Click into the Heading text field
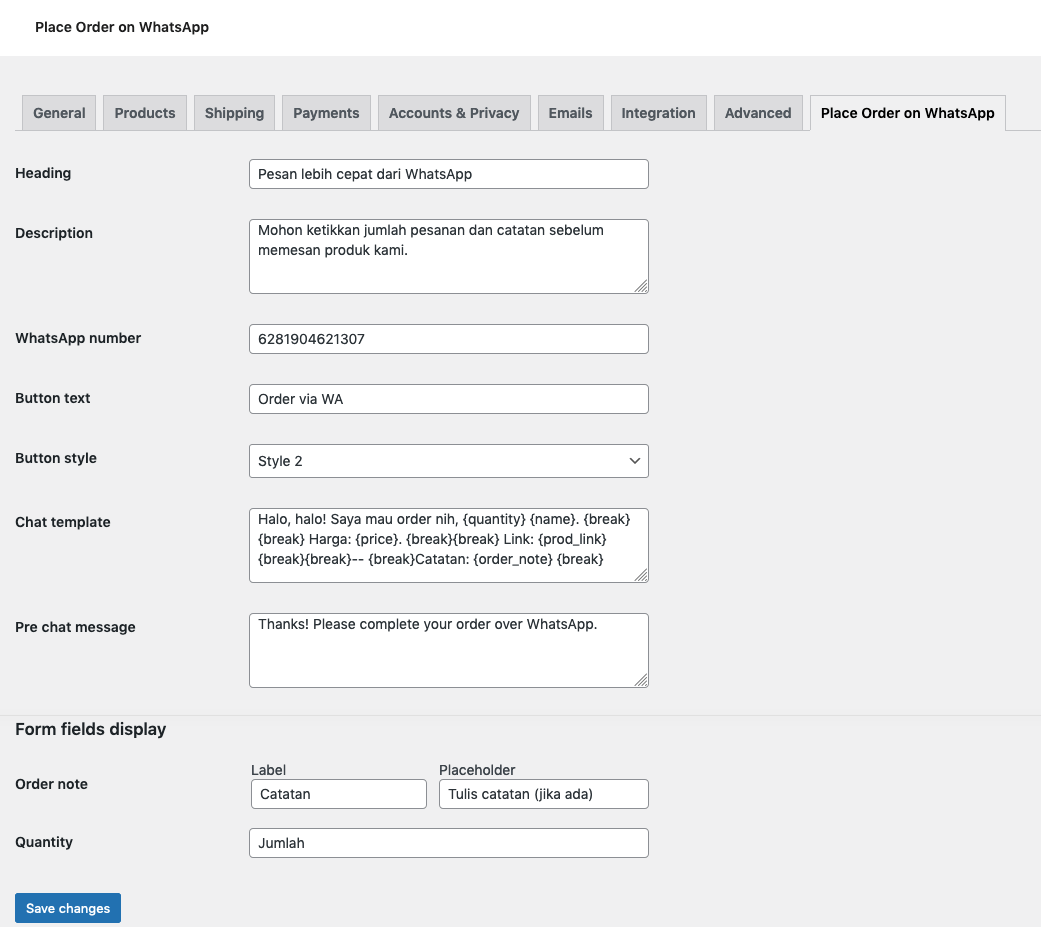Screen dimensions: 1041x927 click(x=448, y=174)
